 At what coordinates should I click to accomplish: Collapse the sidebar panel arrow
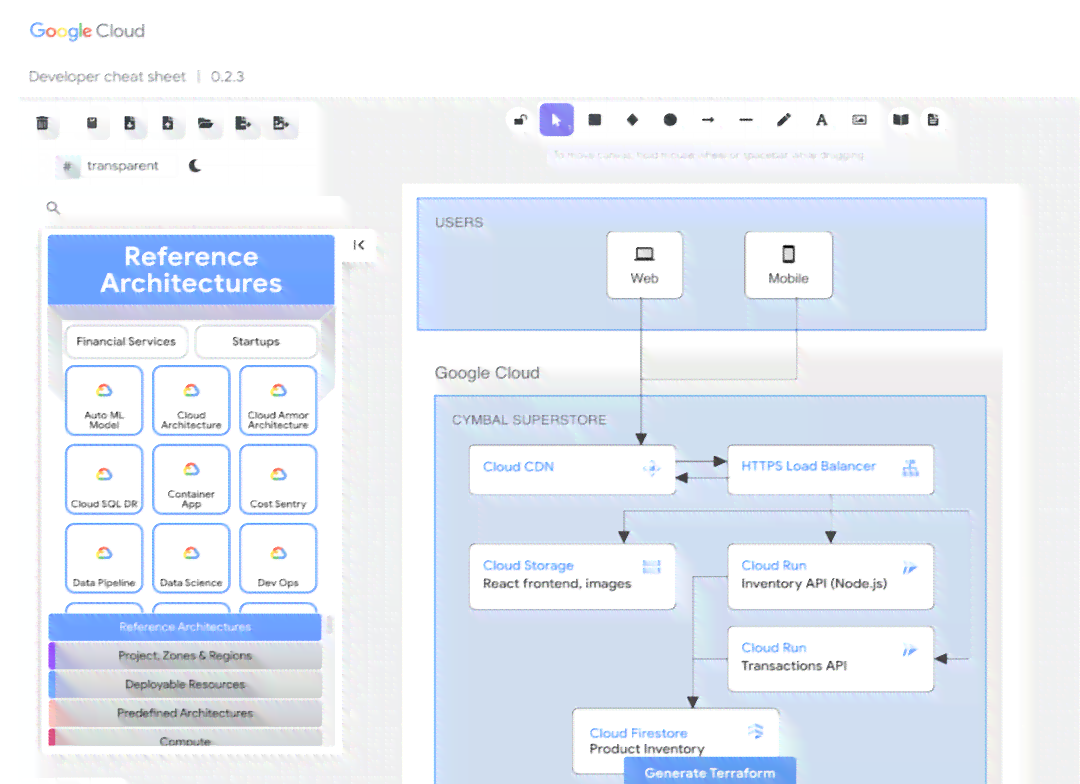(x=359, y=245)
